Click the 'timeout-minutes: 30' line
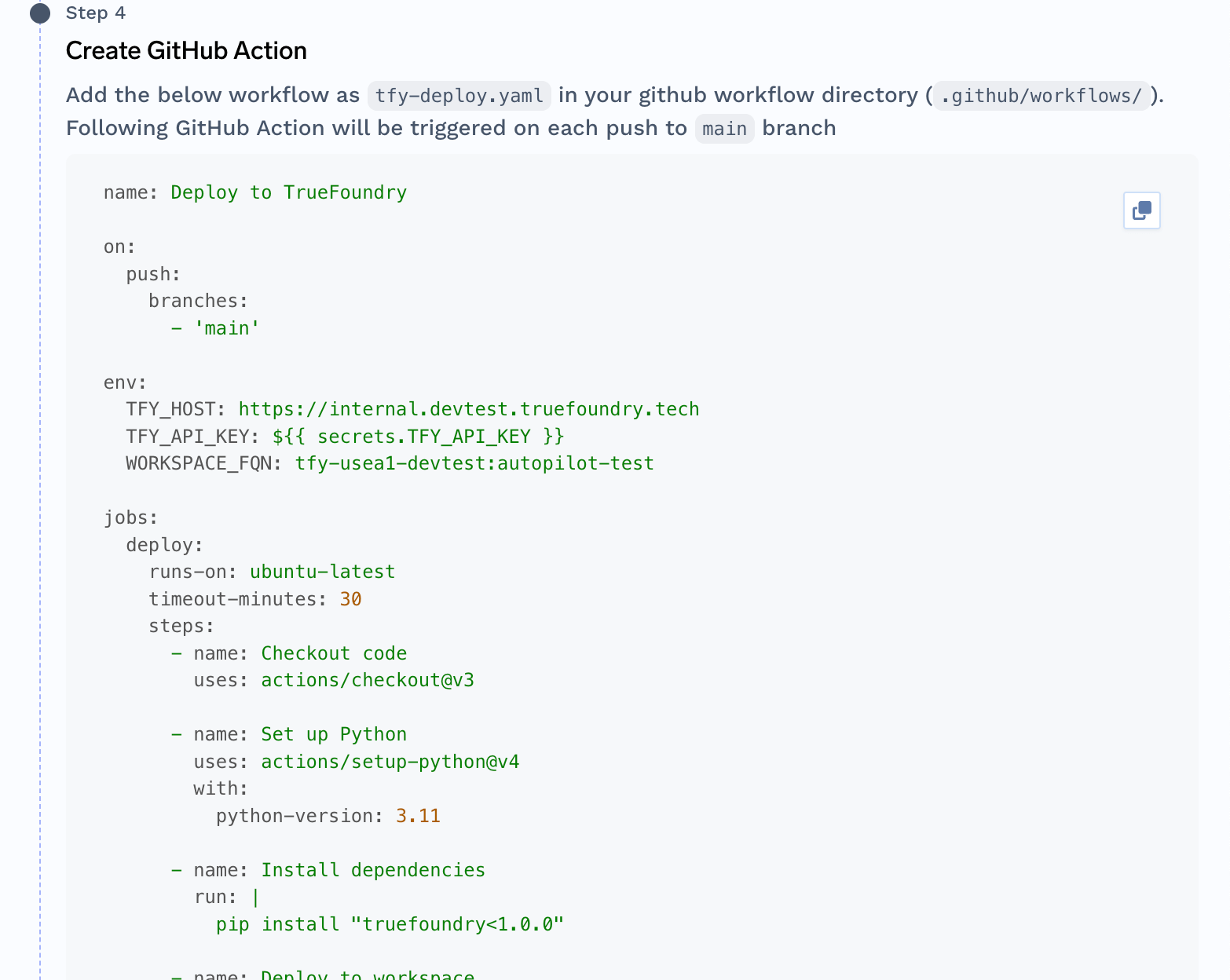This screenshot has height=980, width=1230. point(255,599)
